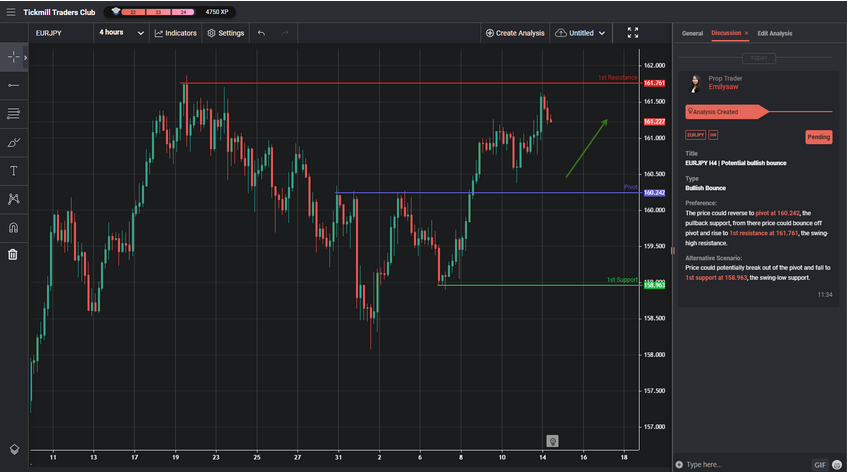Image resolution: width=847 pixels, height=472 pixels.
Task: Click the 4750 XP label
Action: (x=217, y=12)
